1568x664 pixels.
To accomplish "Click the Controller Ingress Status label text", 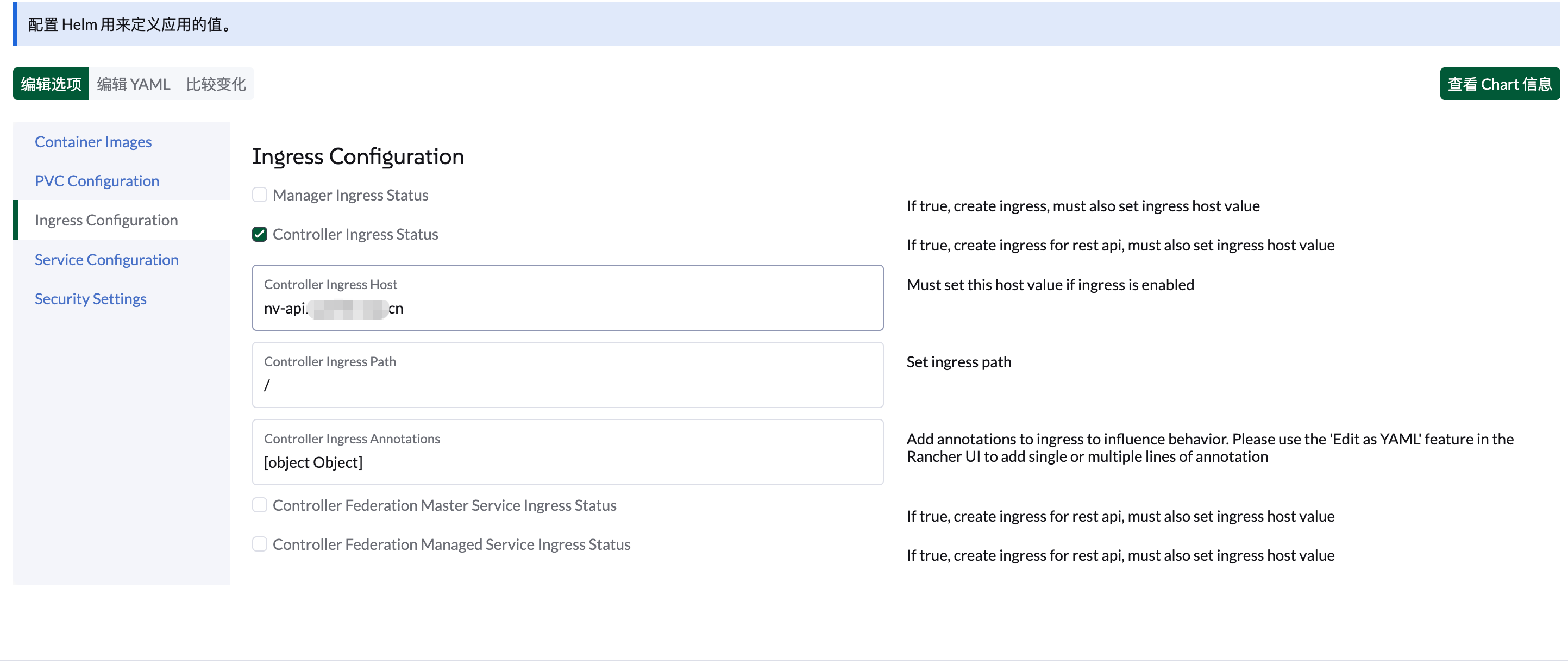I will (x=355, y=234).
